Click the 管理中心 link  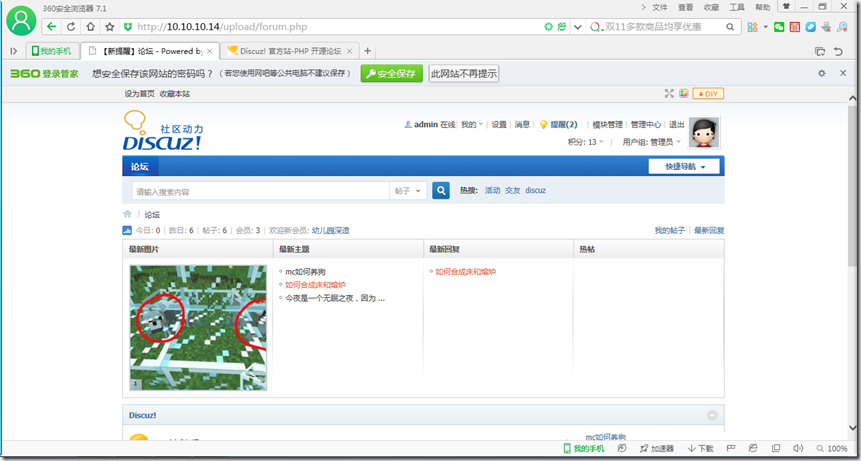646,125
